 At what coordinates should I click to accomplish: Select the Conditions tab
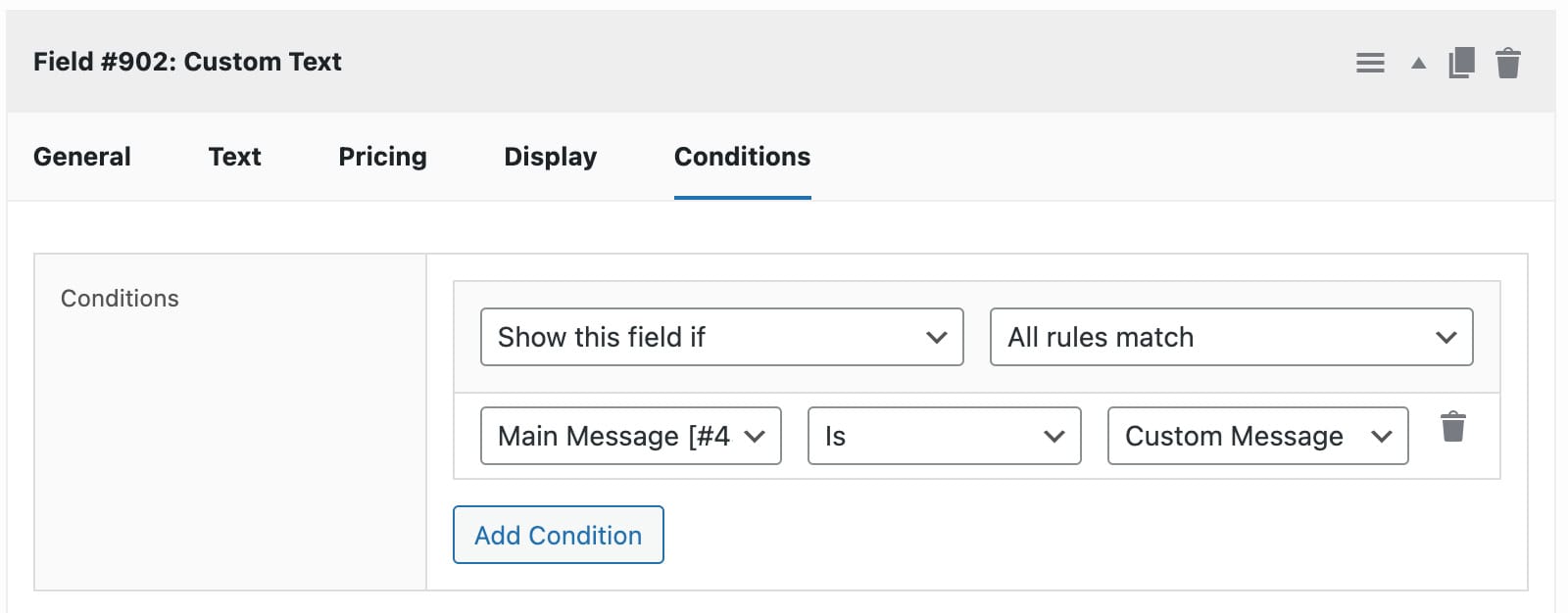[x=742, y=156]
